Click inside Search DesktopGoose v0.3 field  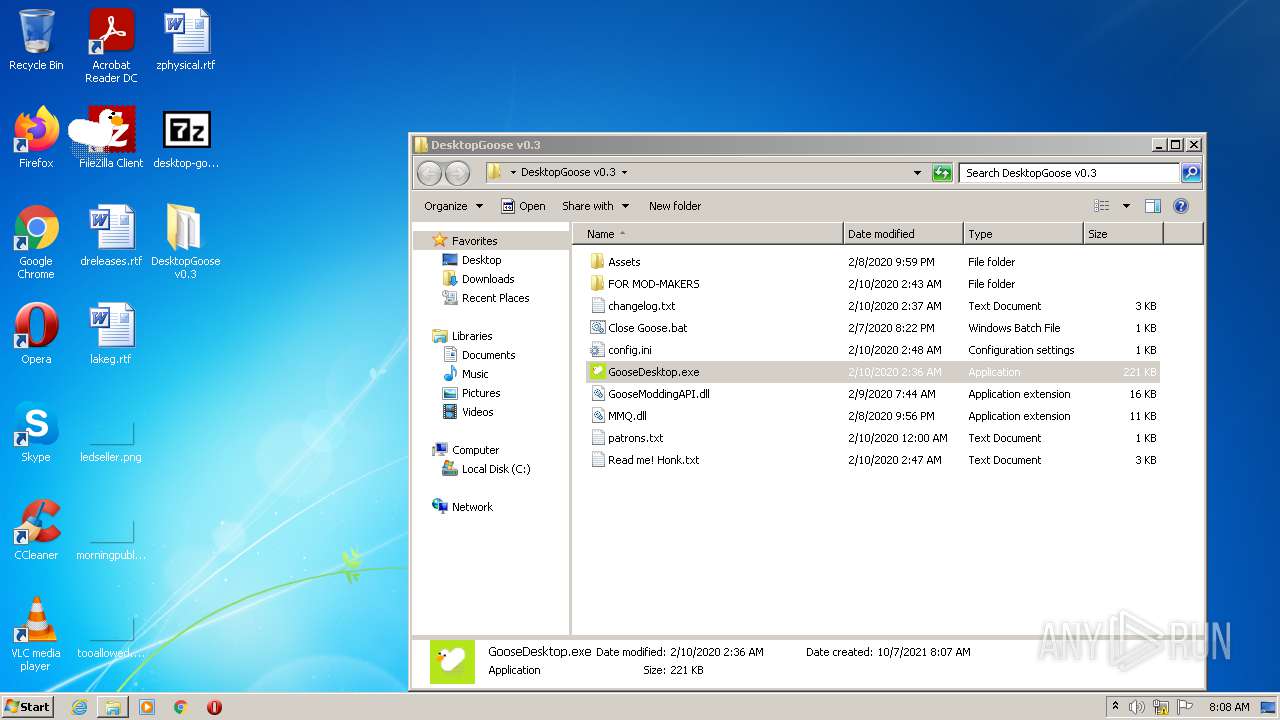click(x=1068, y=173)
